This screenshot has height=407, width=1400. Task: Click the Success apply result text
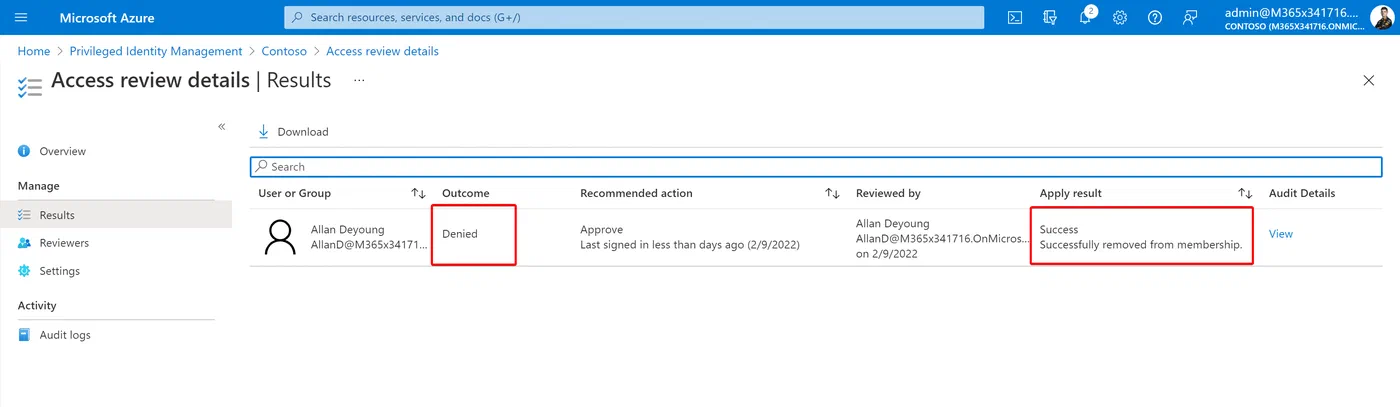pos(1059,229)
